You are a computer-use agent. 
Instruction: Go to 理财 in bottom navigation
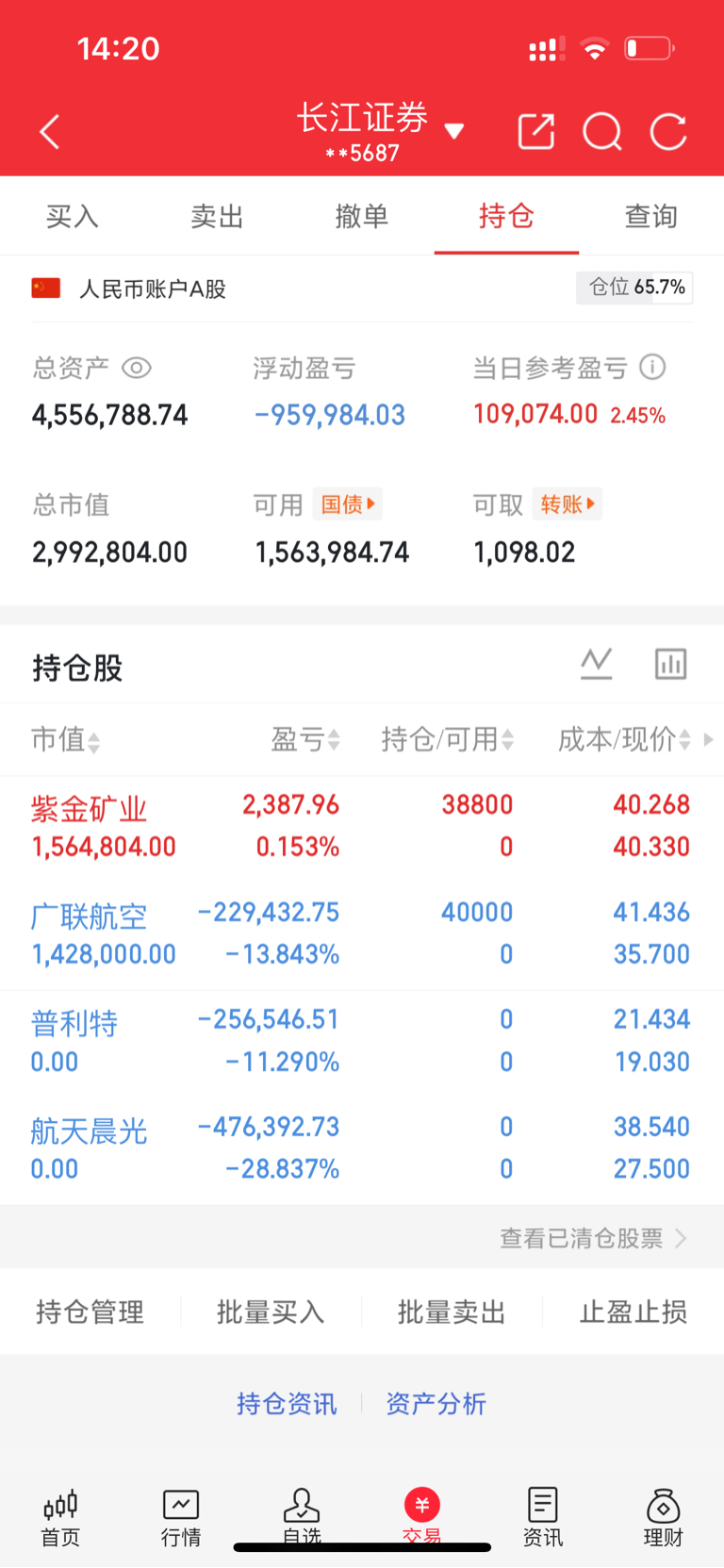[664, 1518]
